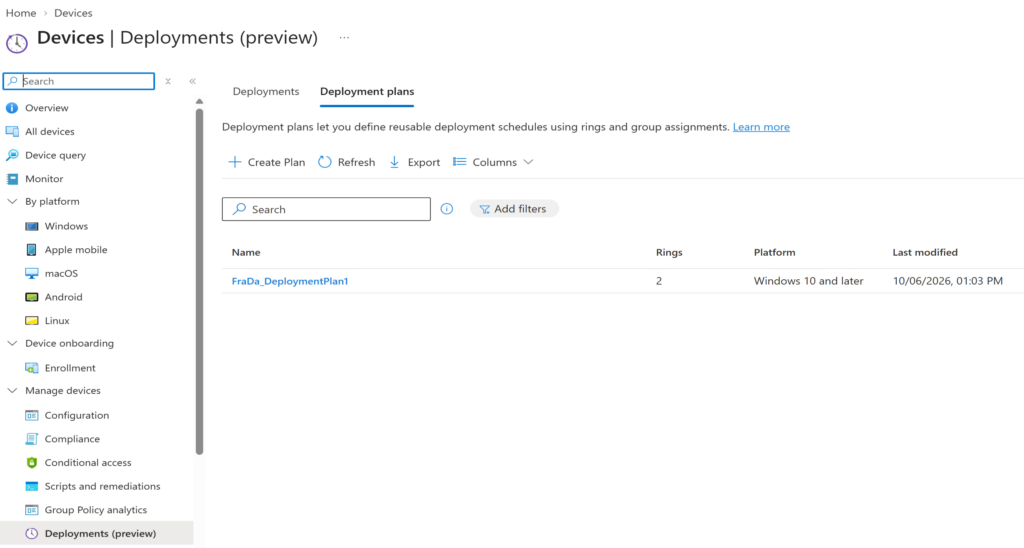This screenshot has width=1024, height=548.
Task: Click the Android platform icon
Action: click(31, 297)
